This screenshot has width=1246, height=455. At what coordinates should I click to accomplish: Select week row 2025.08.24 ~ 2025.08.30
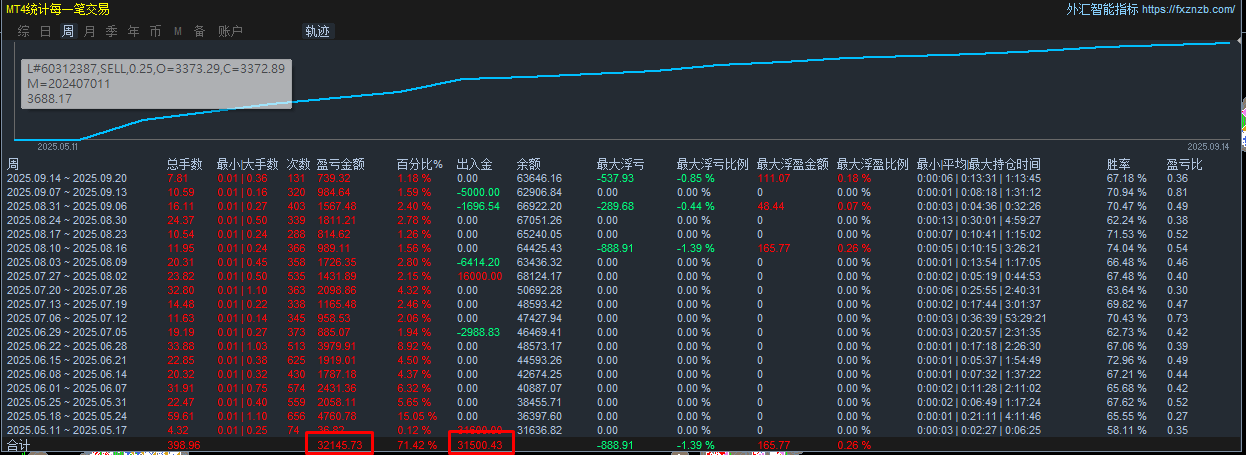tap(623, 220)
